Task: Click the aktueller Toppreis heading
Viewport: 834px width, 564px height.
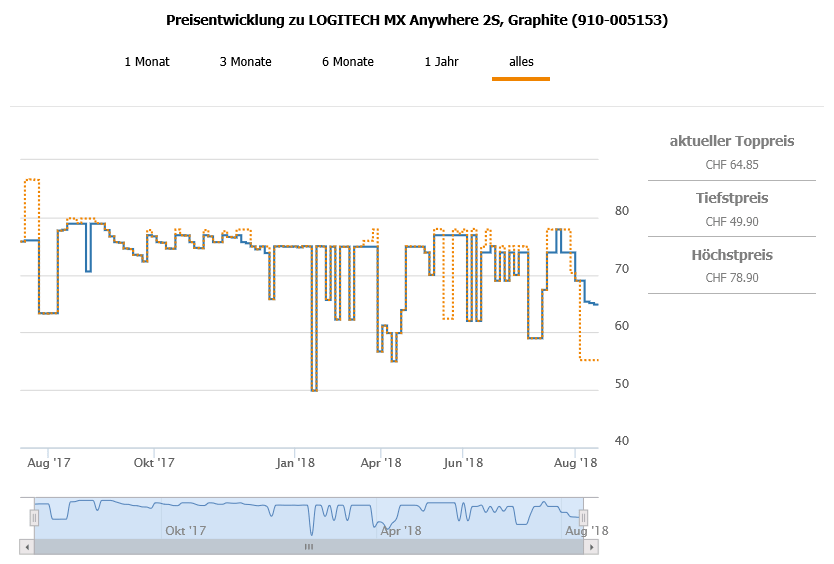Action: (731, 141)
